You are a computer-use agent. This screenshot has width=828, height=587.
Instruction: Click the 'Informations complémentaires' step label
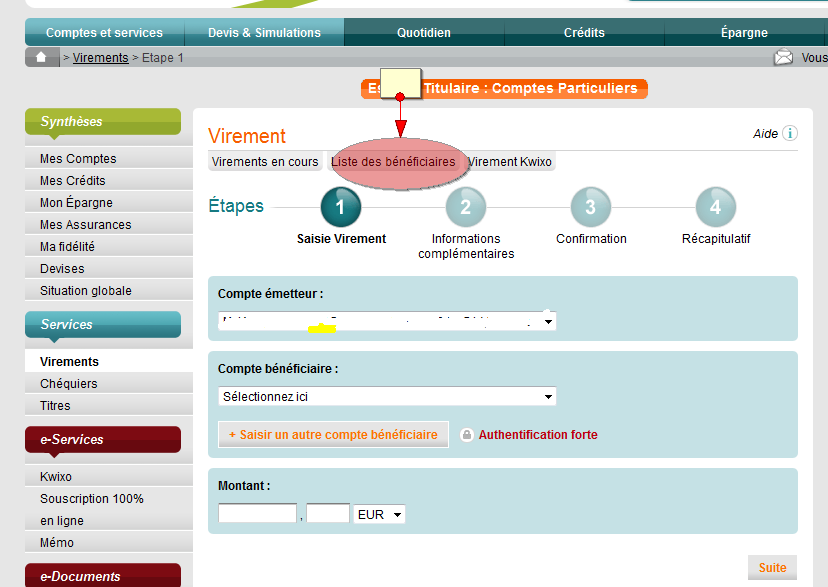pos(466,246)
